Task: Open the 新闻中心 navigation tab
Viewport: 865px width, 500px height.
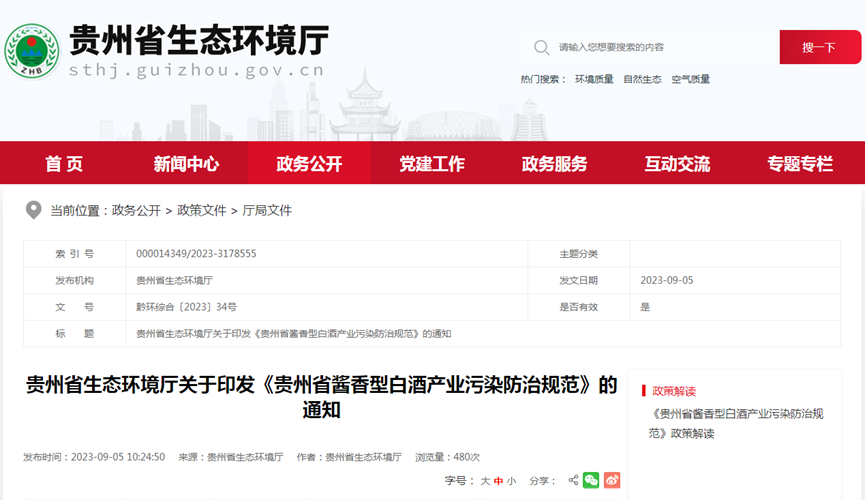Action: click(186, 164)
